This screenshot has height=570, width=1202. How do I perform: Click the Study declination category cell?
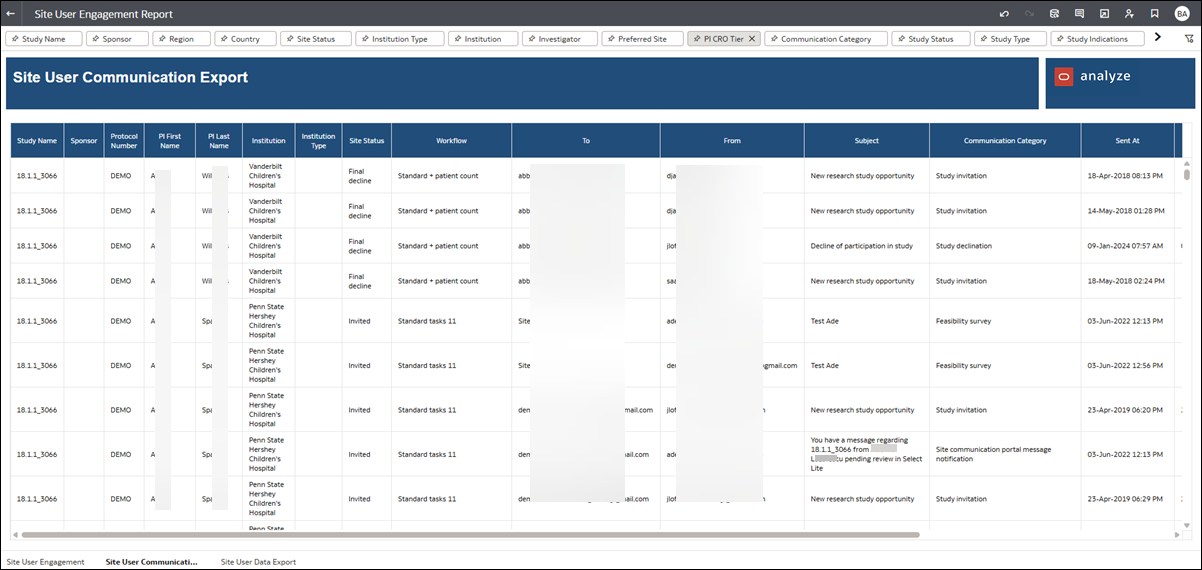coord(963,246)
